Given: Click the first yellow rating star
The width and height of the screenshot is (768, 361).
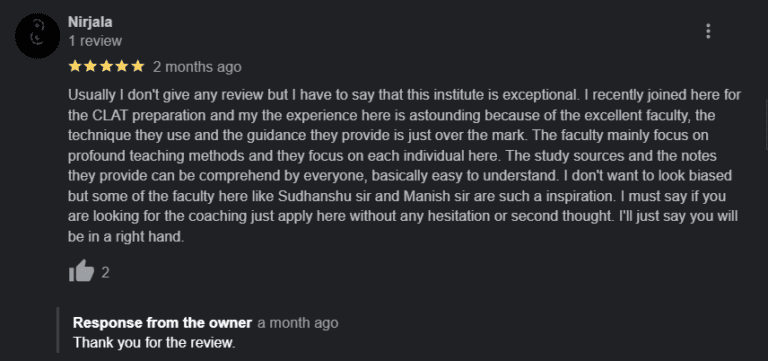Looking at the screenshot, I should point(74,66).
